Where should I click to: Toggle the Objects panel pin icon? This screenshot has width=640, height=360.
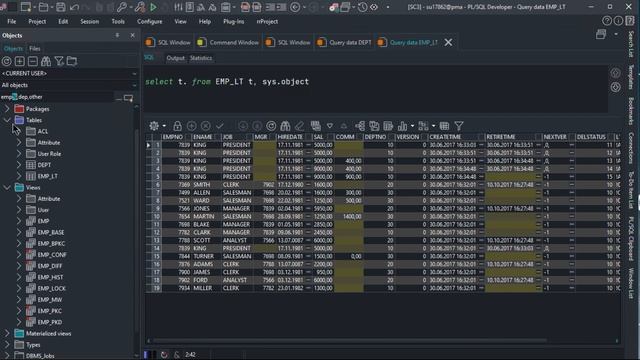click(x=118, y=36)
